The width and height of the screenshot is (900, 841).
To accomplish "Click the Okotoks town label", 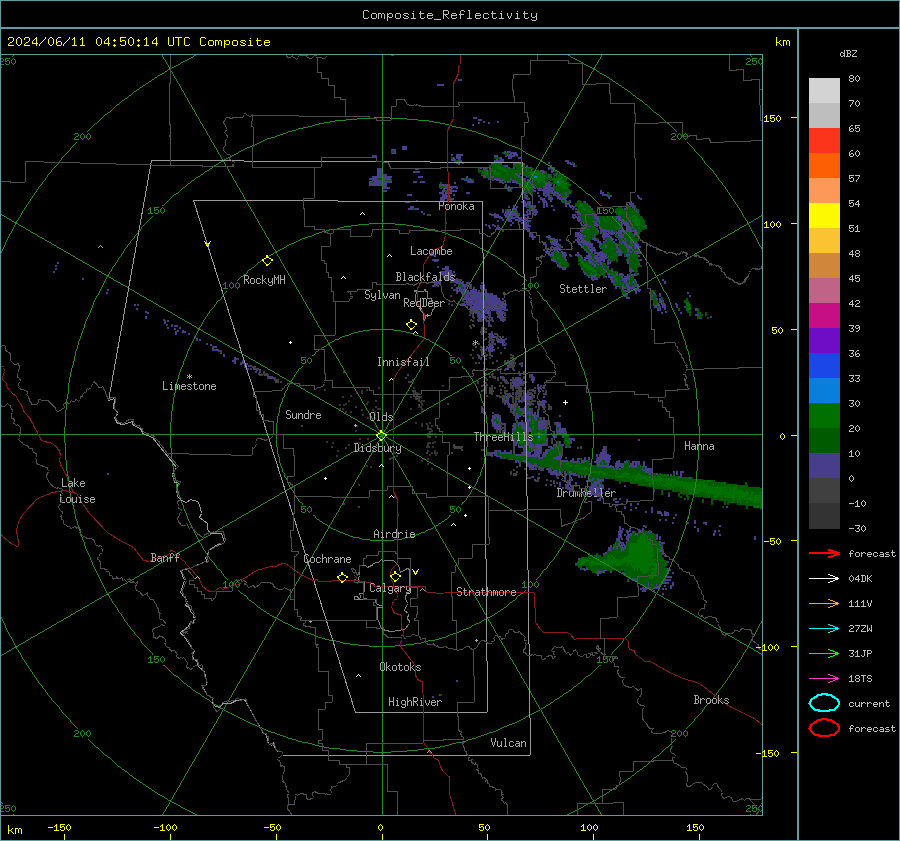I will [400, 667].
